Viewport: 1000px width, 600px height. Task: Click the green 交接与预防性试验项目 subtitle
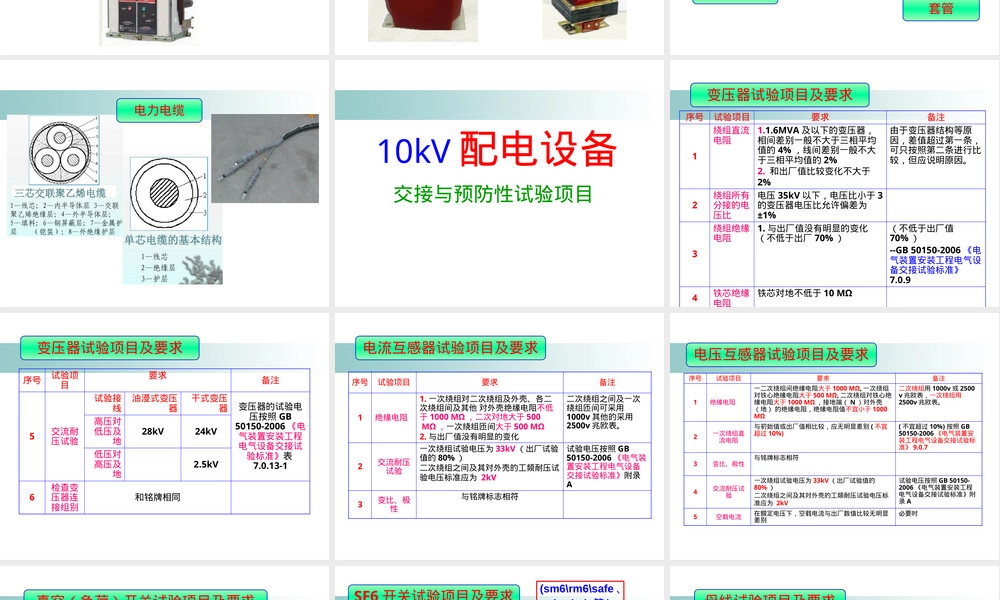pyautogui.click(x=493, y=194)
